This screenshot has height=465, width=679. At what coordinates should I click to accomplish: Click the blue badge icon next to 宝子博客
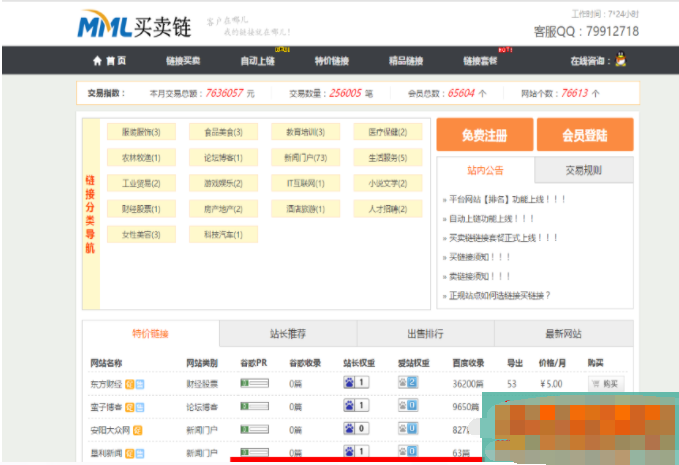pyautogui.click(x=140, y=407)
